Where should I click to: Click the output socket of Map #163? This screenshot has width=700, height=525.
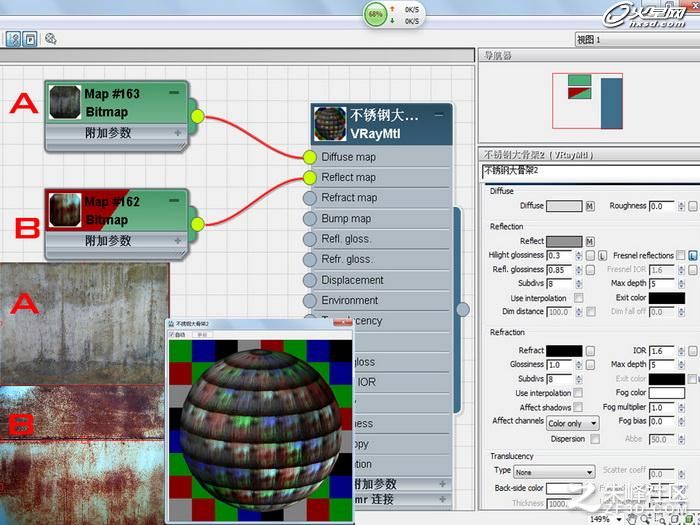coord(197,117)
